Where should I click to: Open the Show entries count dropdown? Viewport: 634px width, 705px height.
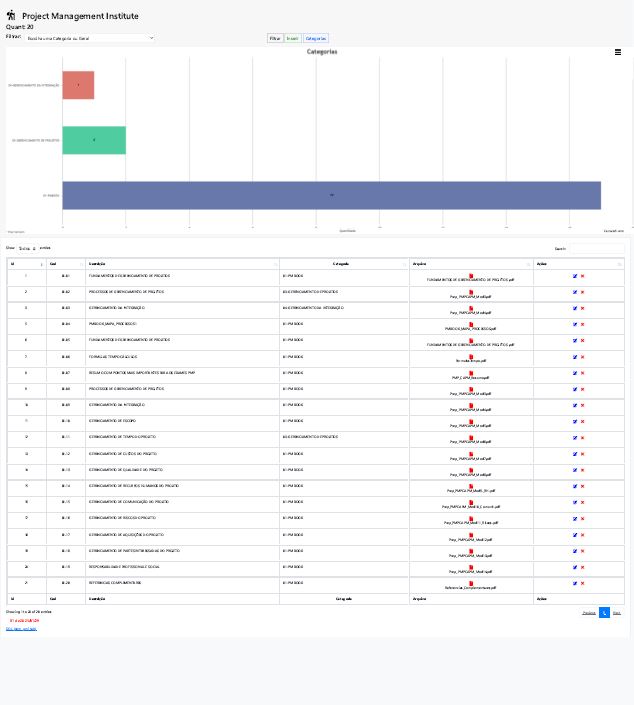27,248
